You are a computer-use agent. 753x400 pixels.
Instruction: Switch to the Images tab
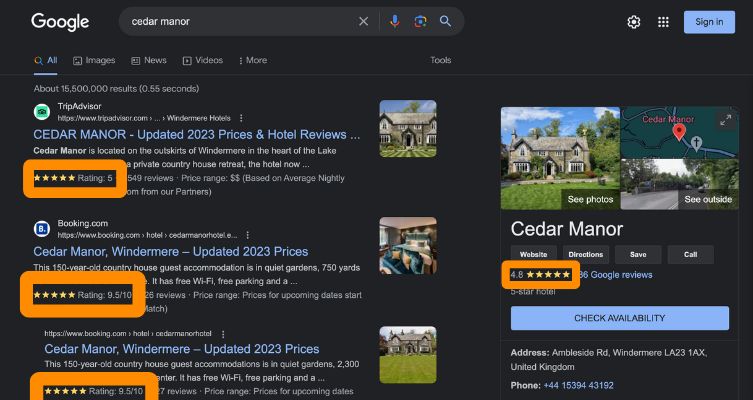94,60
